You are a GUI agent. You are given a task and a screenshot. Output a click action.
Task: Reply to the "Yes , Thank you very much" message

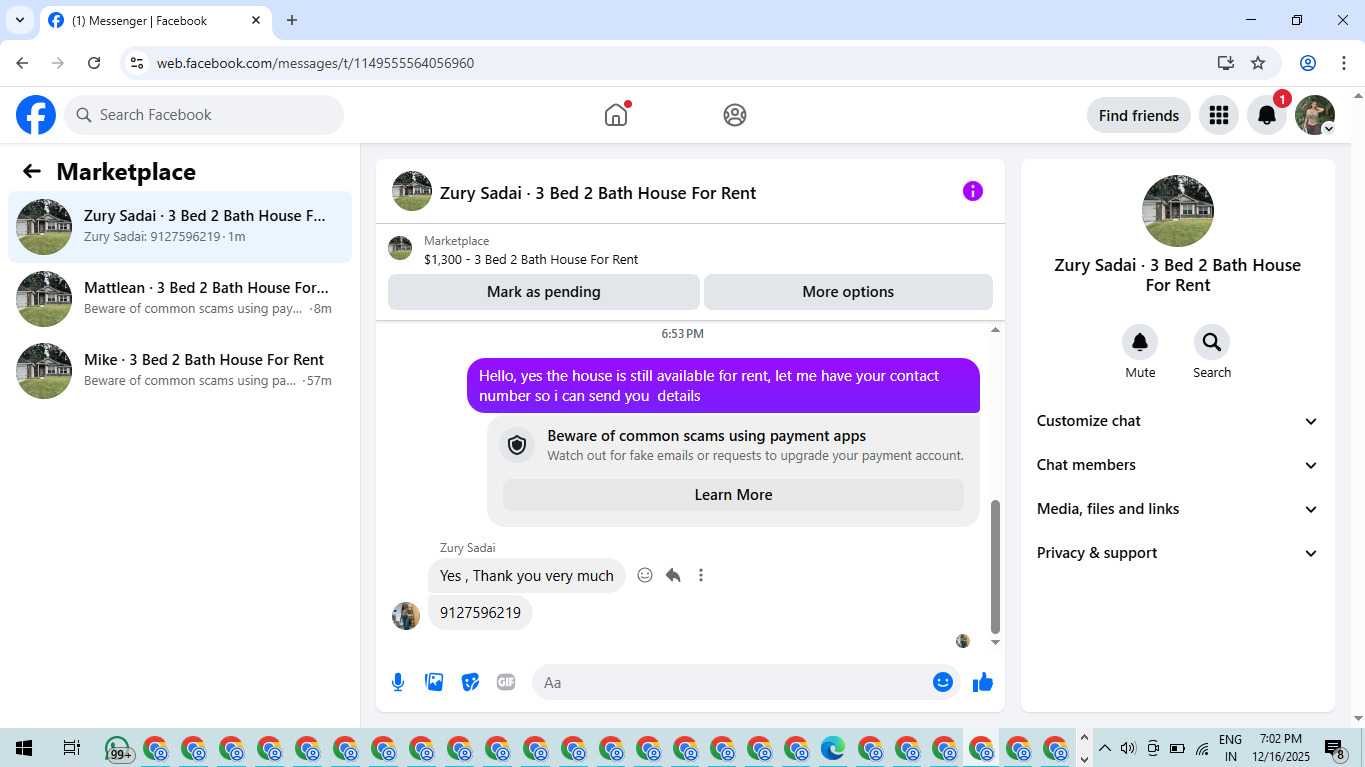[x=673, y=575]
